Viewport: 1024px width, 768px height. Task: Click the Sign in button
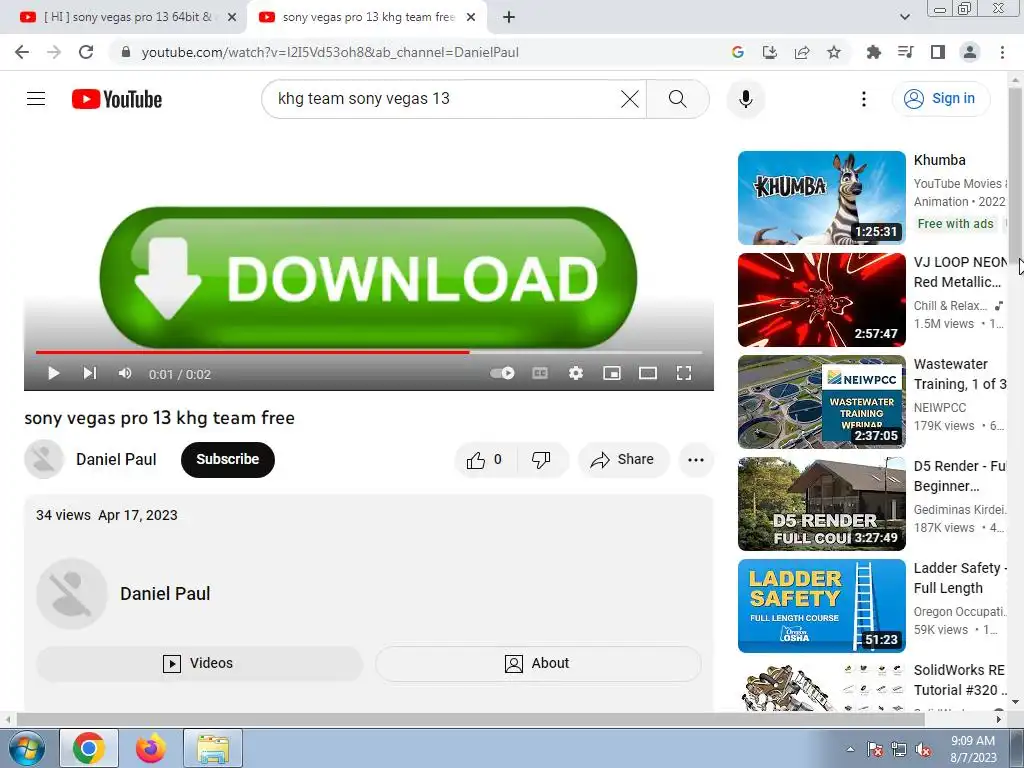pos(940,99)
